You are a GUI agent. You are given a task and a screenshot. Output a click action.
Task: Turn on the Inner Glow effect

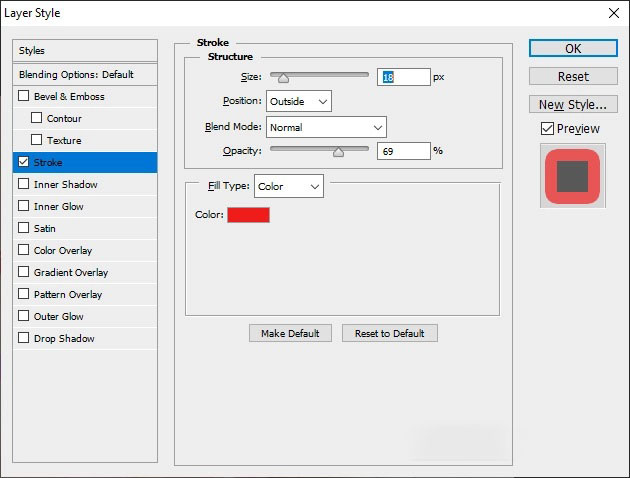[x=24, y=207]
